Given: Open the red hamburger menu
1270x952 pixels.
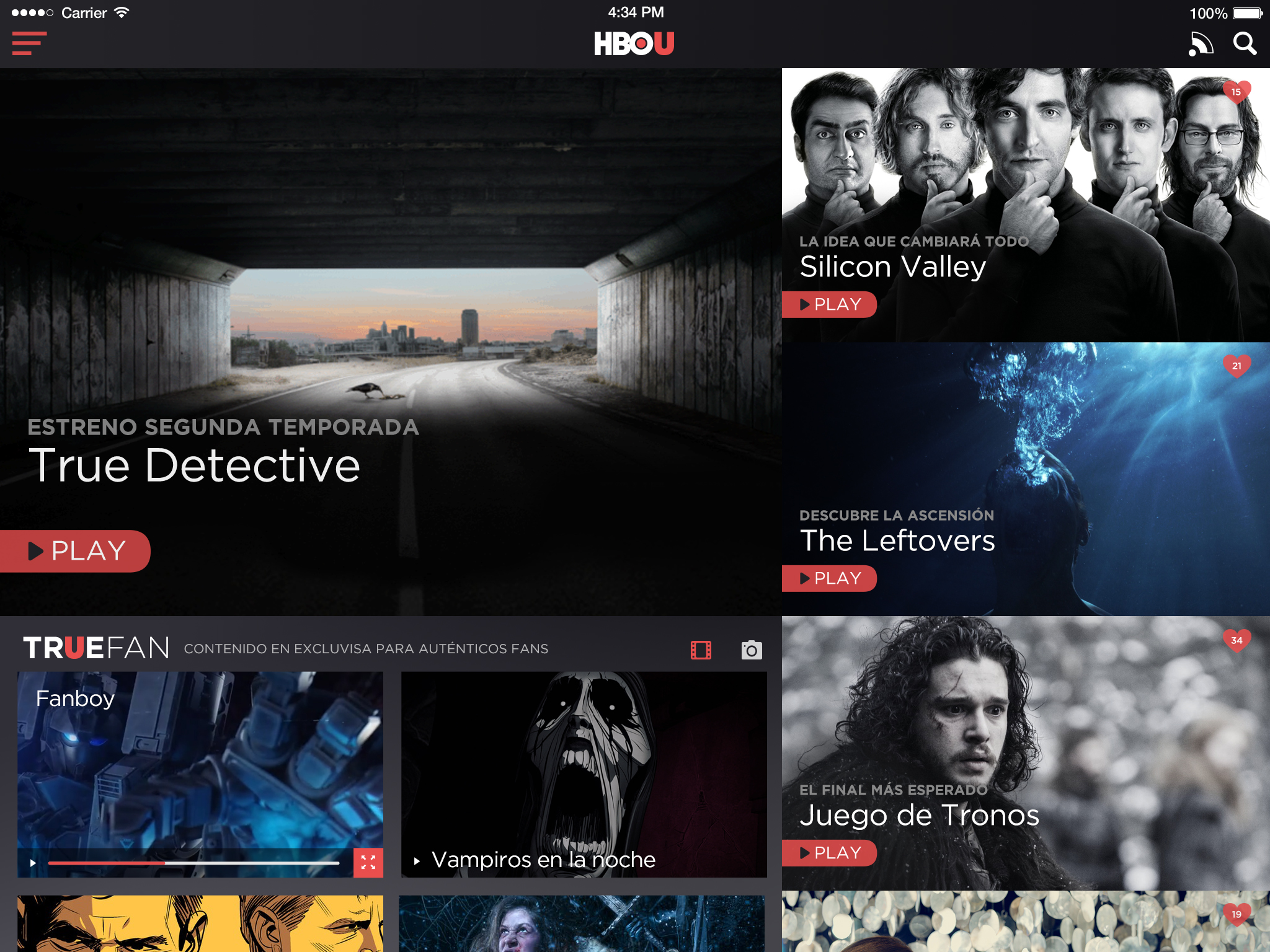Looking at the screenshot, I should click(x=29, y=43).
